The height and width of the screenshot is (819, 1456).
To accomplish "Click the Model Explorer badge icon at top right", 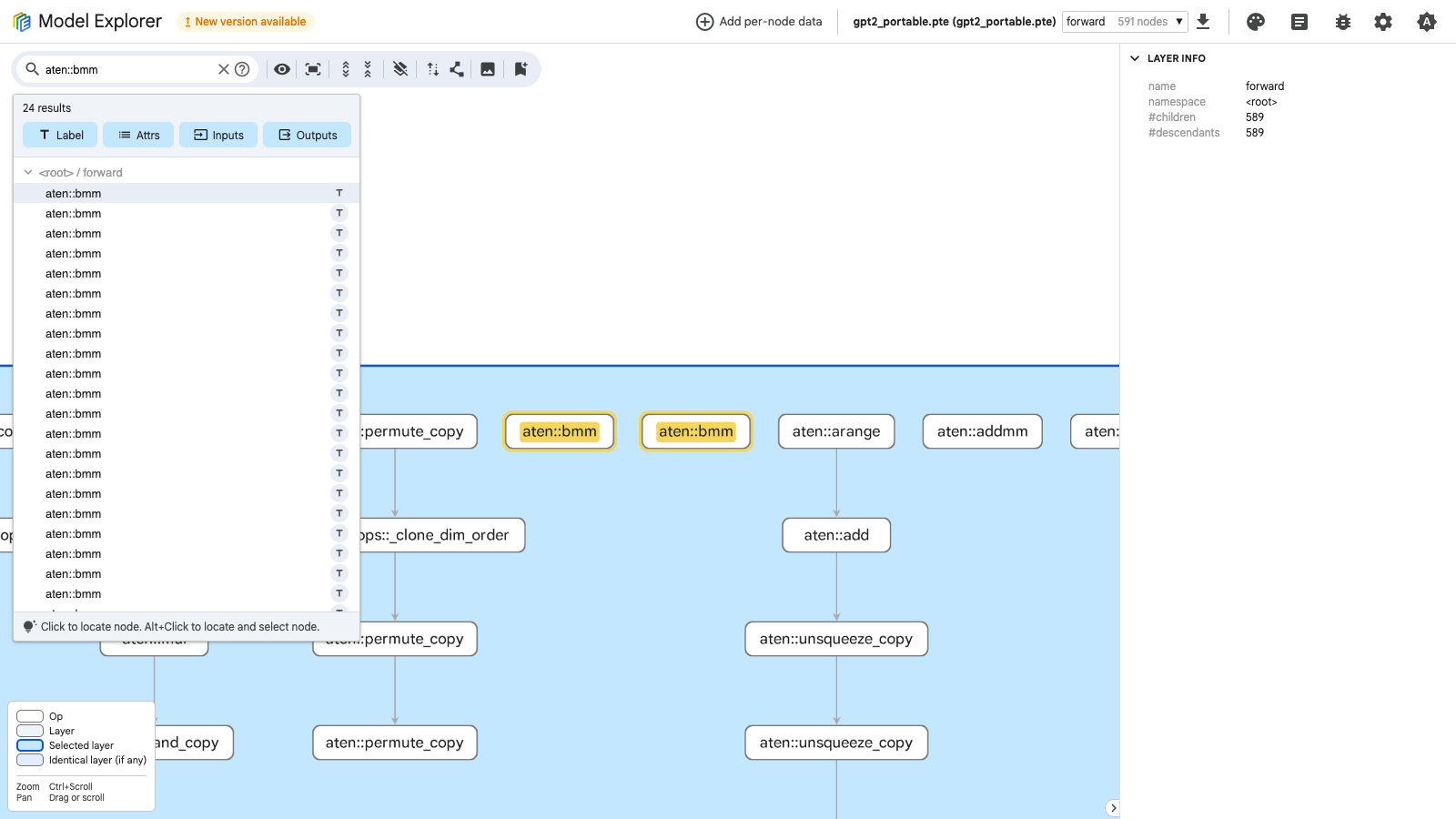I will [x=1427, y=22].
